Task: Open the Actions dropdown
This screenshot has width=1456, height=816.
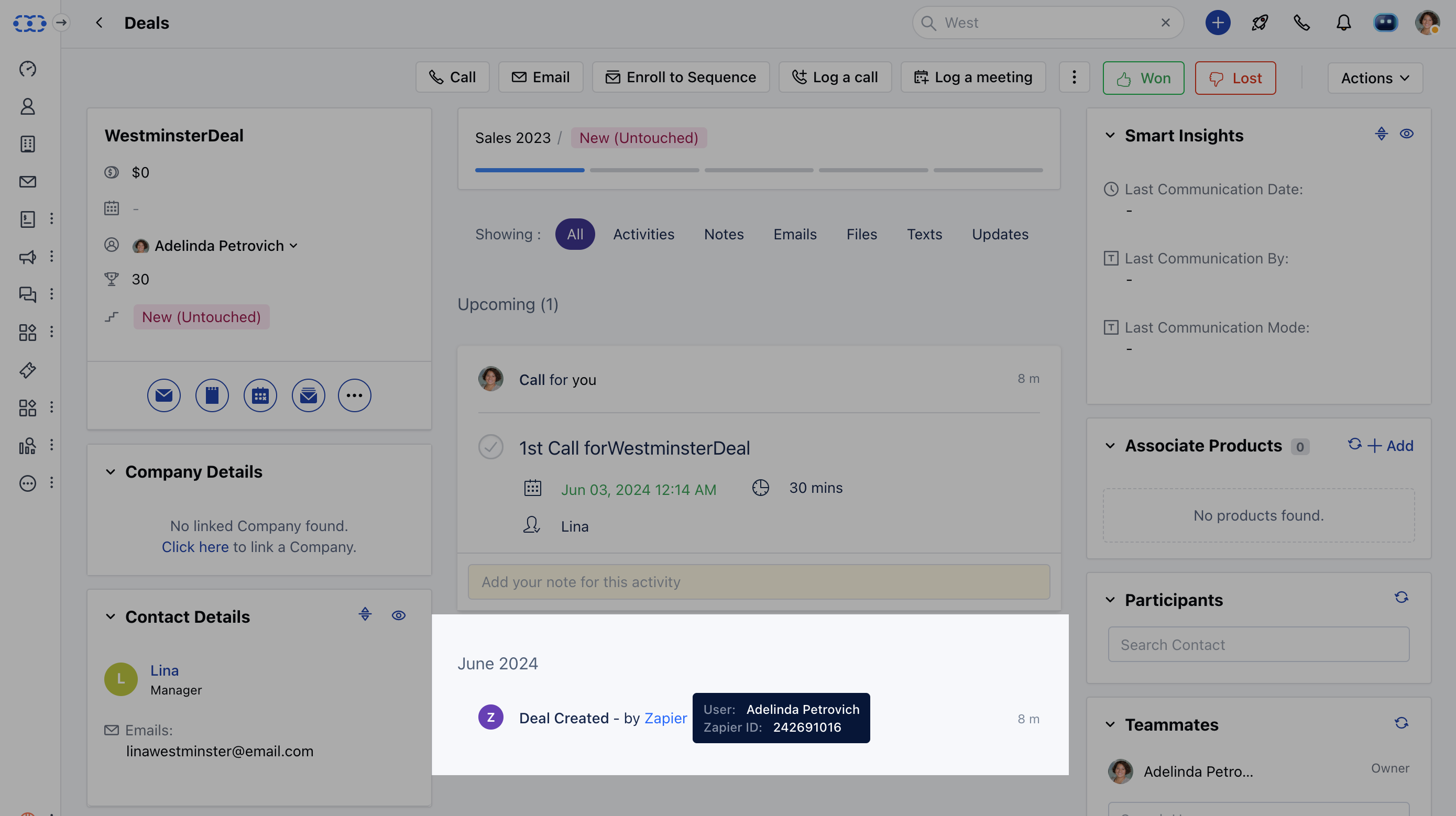Action: [1375, 78]
